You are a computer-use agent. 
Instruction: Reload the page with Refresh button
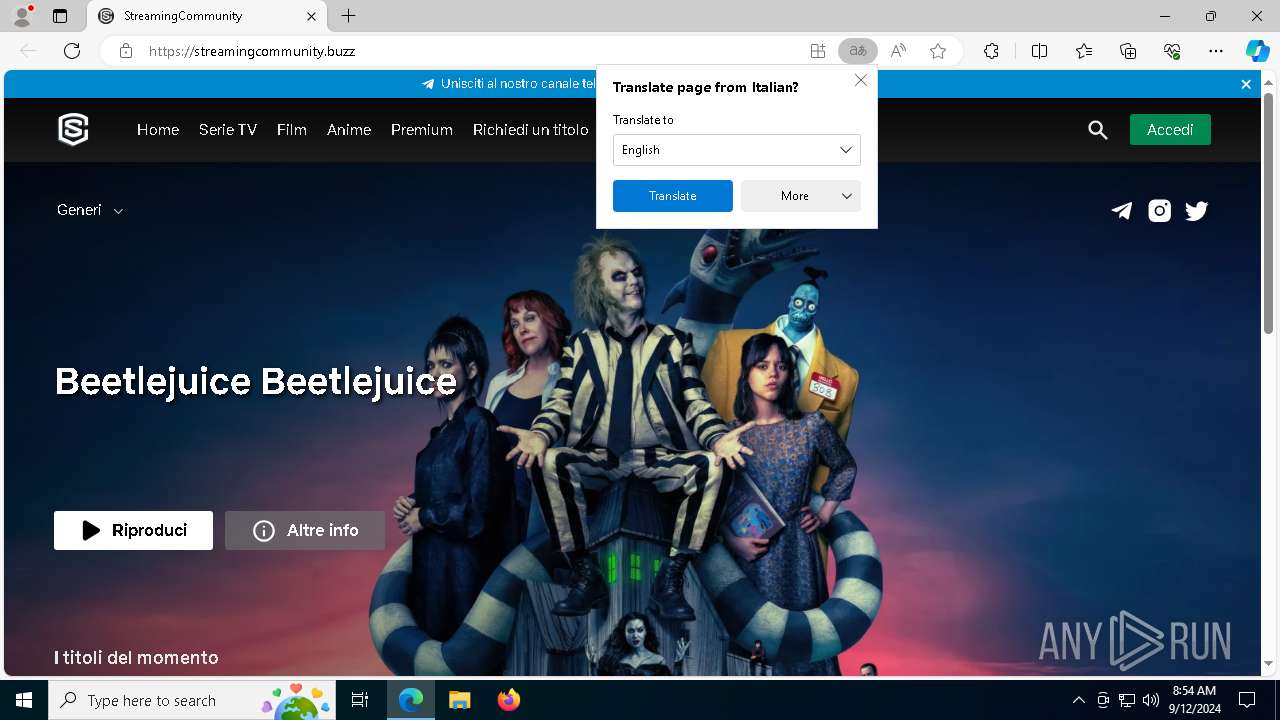[x=72, y=51]
